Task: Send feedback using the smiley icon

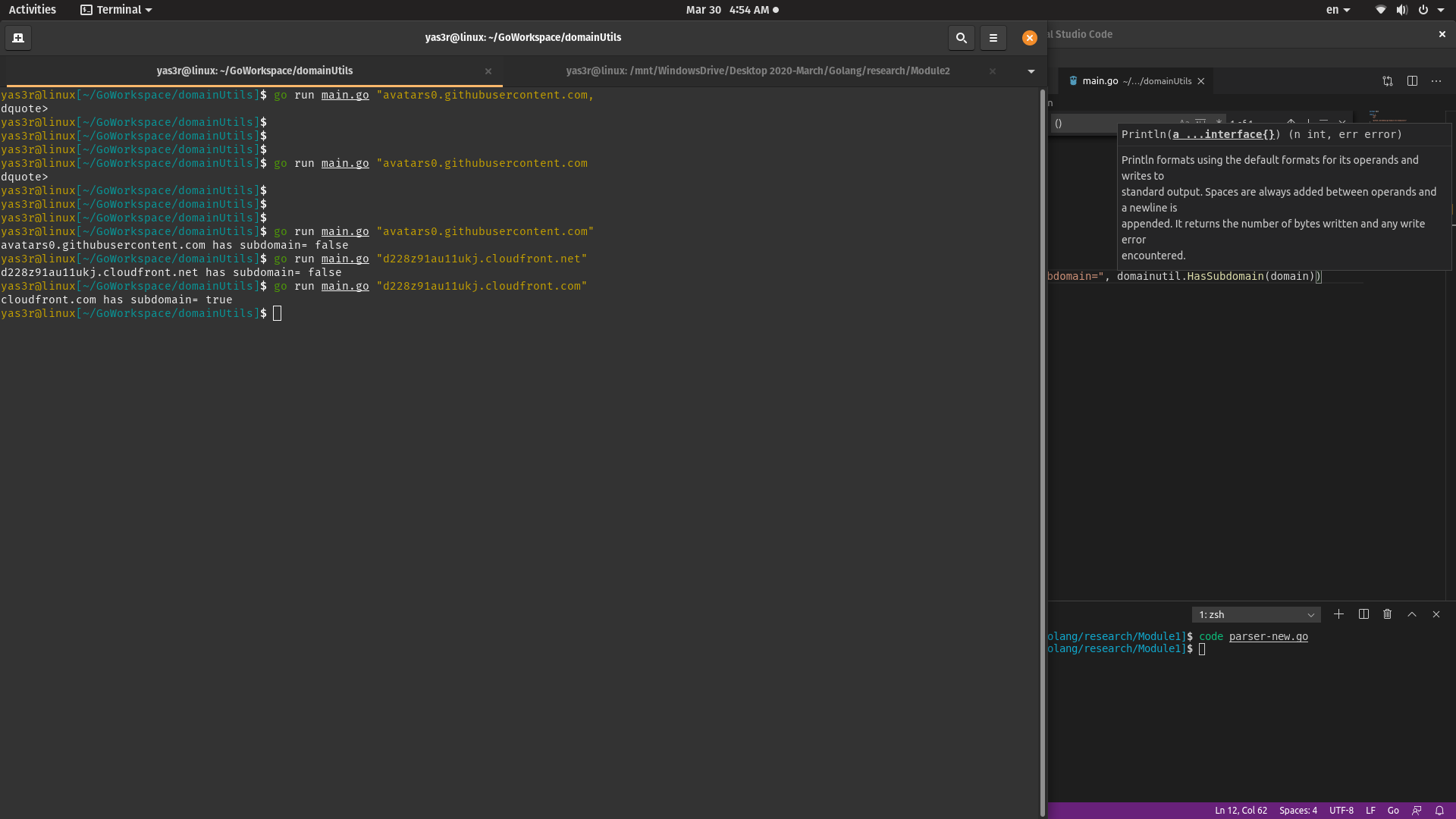Action: (x=1417, y=810)
